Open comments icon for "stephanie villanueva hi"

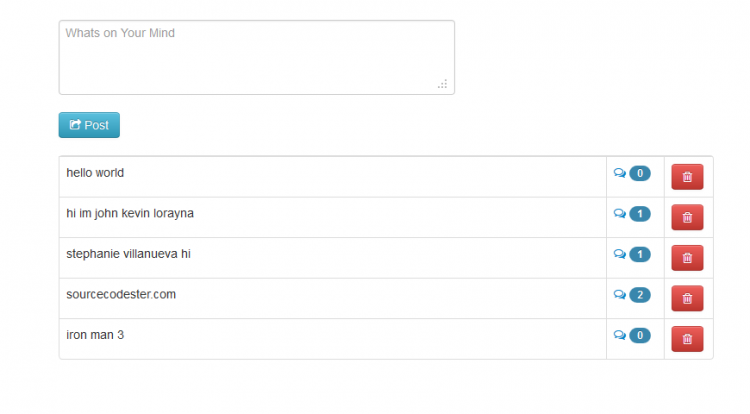(x=620, y=254)
